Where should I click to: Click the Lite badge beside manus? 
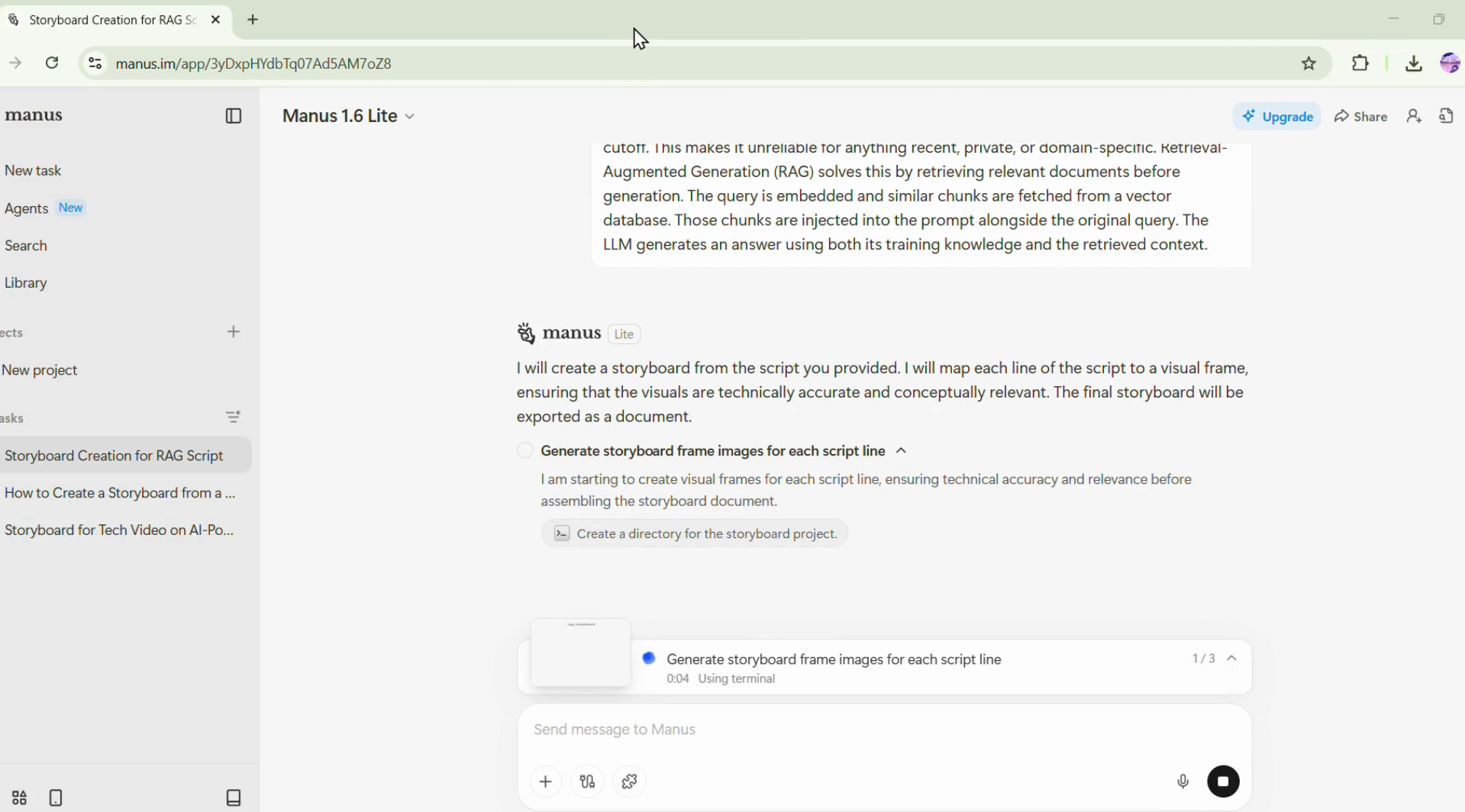[x=624, y=334]
